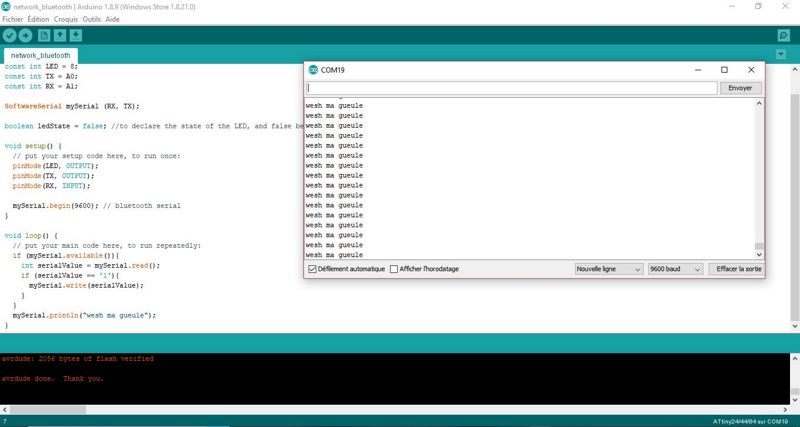
Task: Open the Aide menu
Action: coord(112,19)
